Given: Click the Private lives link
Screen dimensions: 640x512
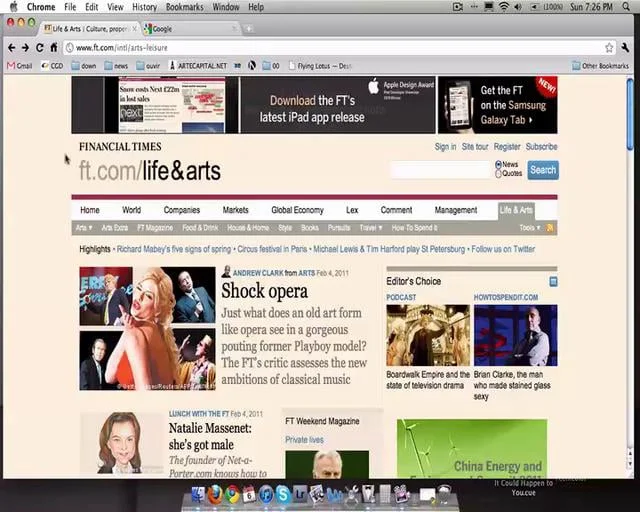Looking at the screenshot, I should tap(304, 440).
